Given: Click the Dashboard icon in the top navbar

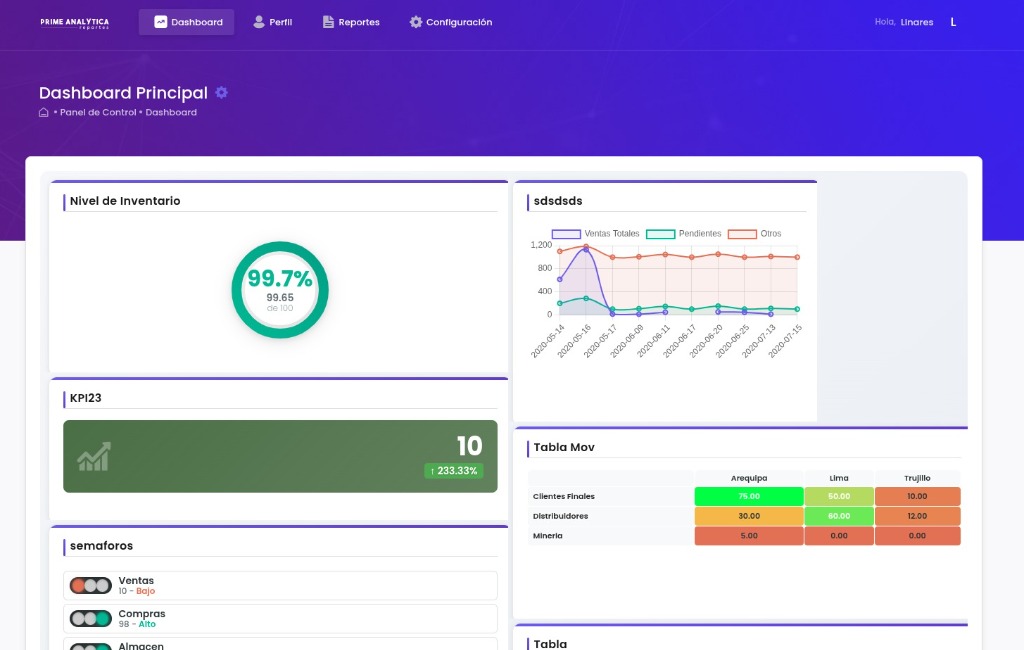Looking at the screenshot, I should click(160, 20).
